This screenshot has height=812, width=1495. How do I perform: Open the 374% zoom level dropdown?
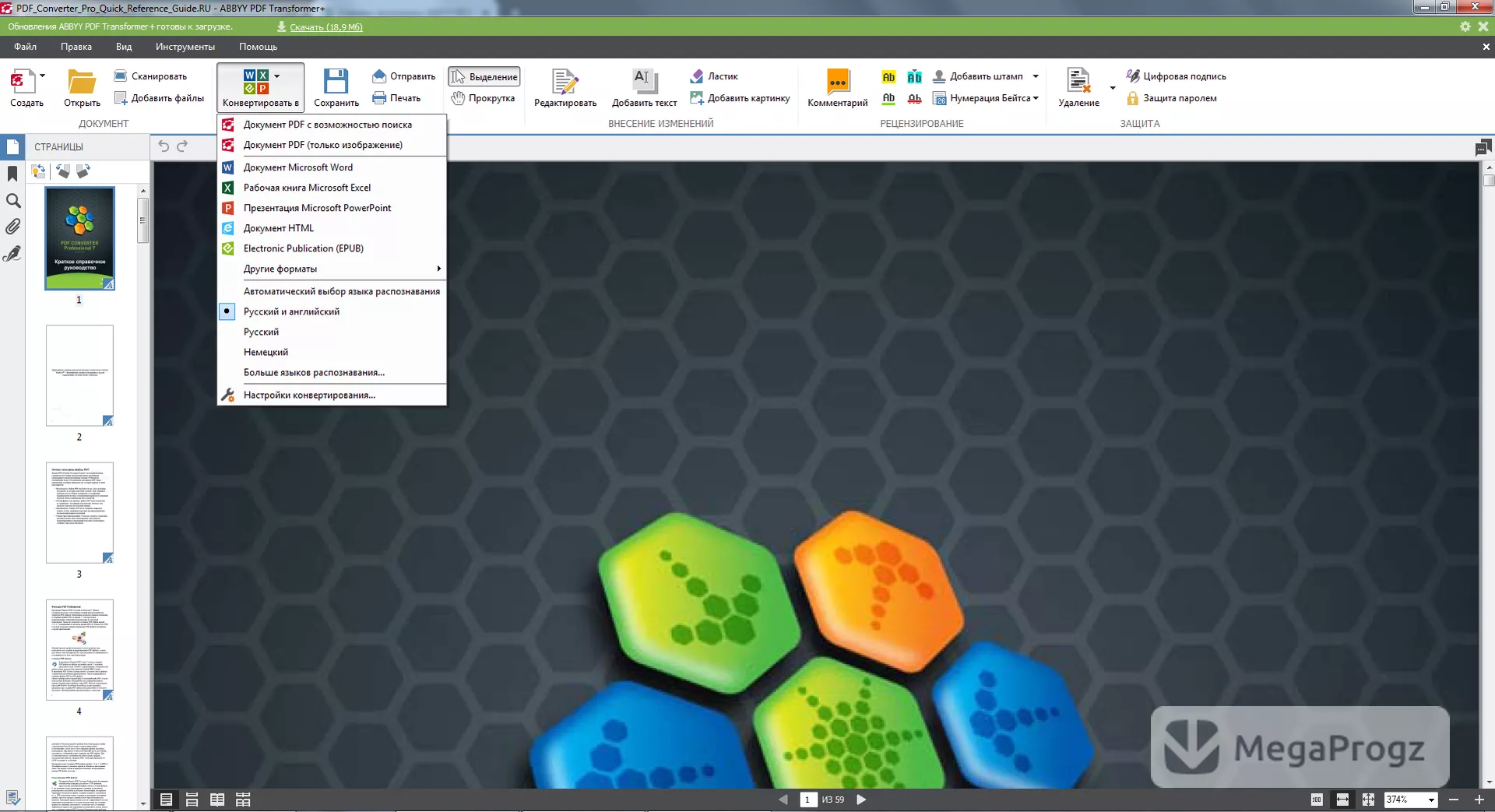tap(1430, 800)
